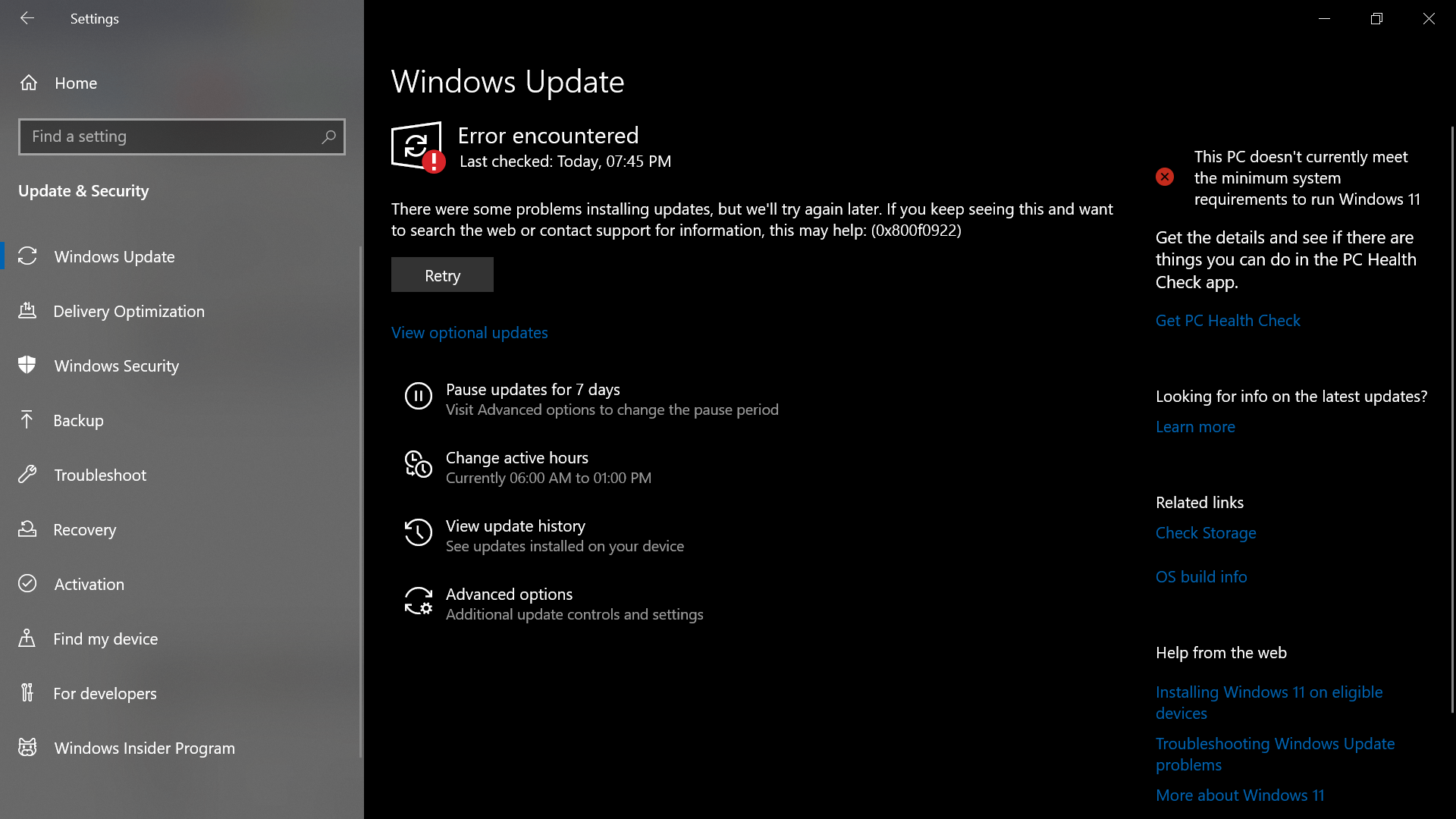The image size is (1456, 819).
Task: Go back using the Settings back arrow
Action: pos(27,18)
